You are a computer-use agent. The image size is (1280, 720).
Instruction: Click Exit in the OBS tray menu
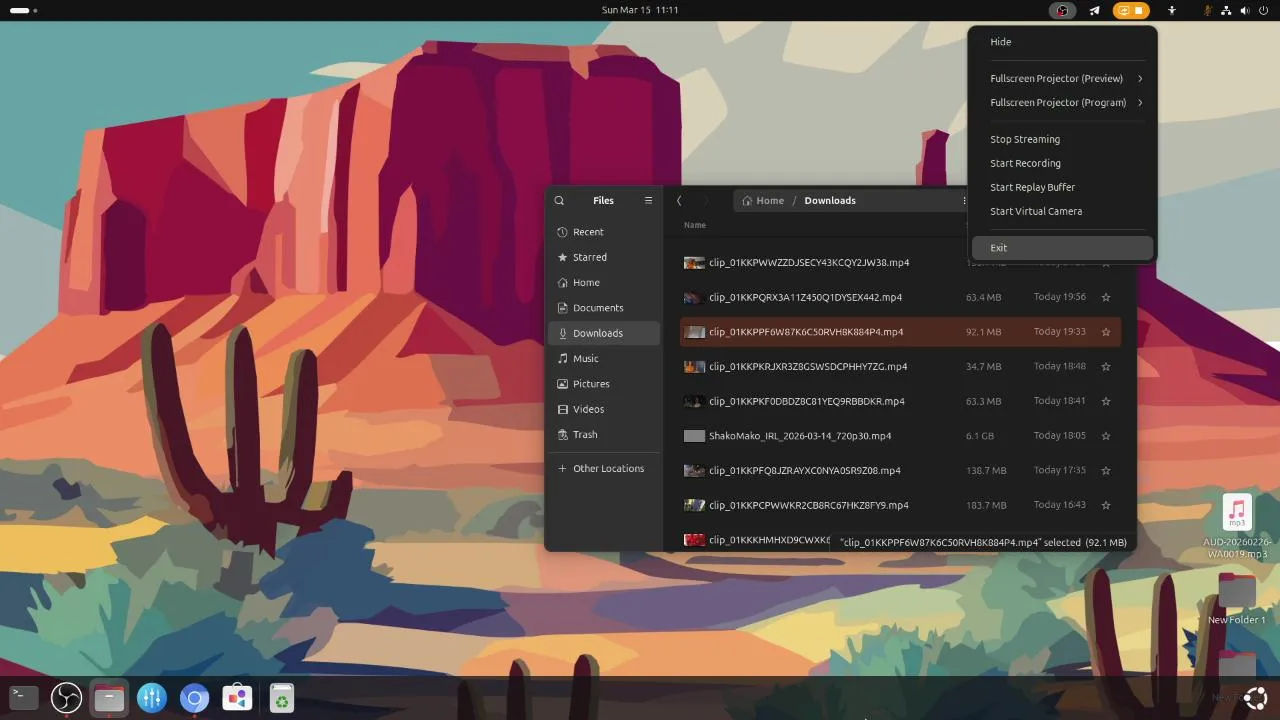[1063, 248]
